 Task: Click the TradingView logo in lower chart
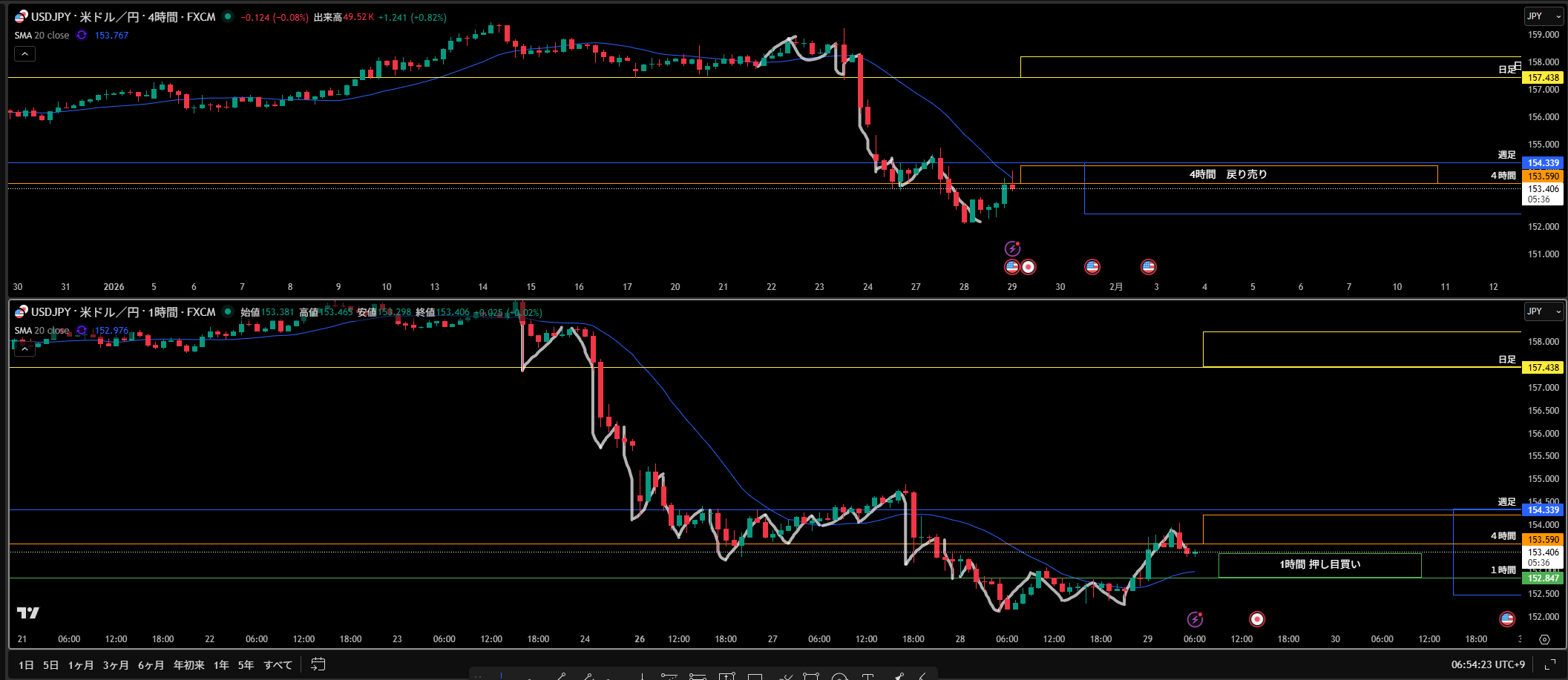27,613
